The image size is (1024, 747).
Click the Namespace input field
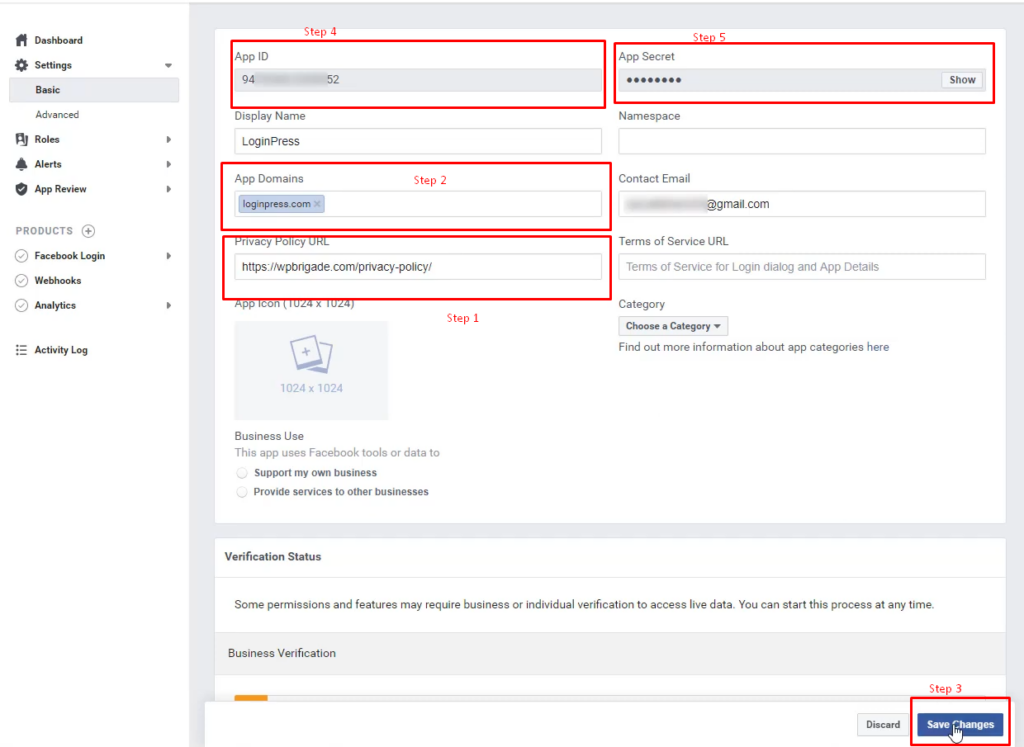(802, 141)
